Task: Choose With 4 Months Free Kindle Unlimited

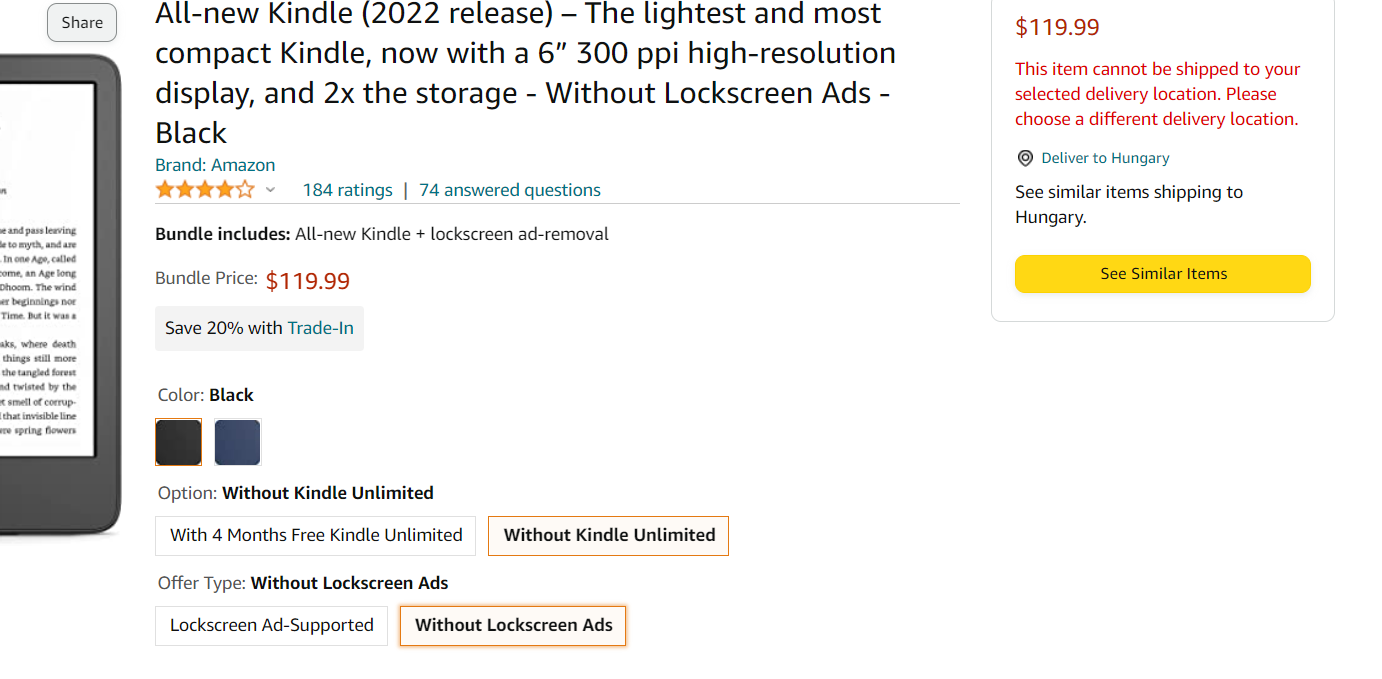Action: pyautogui.click(x=316, y=535)
